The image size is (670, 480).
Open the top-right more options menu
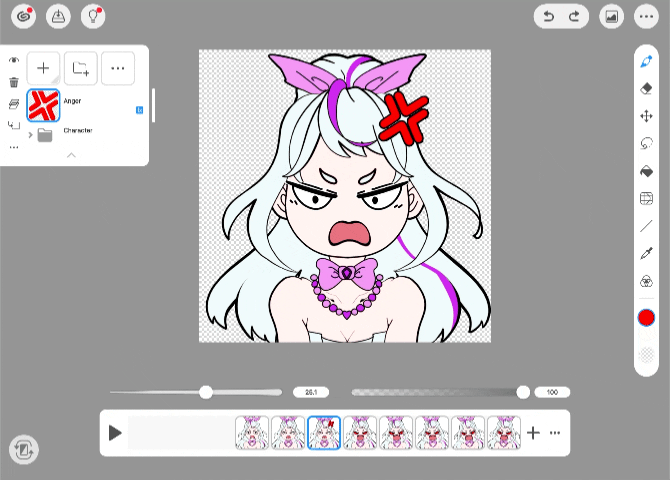(646, 17)
